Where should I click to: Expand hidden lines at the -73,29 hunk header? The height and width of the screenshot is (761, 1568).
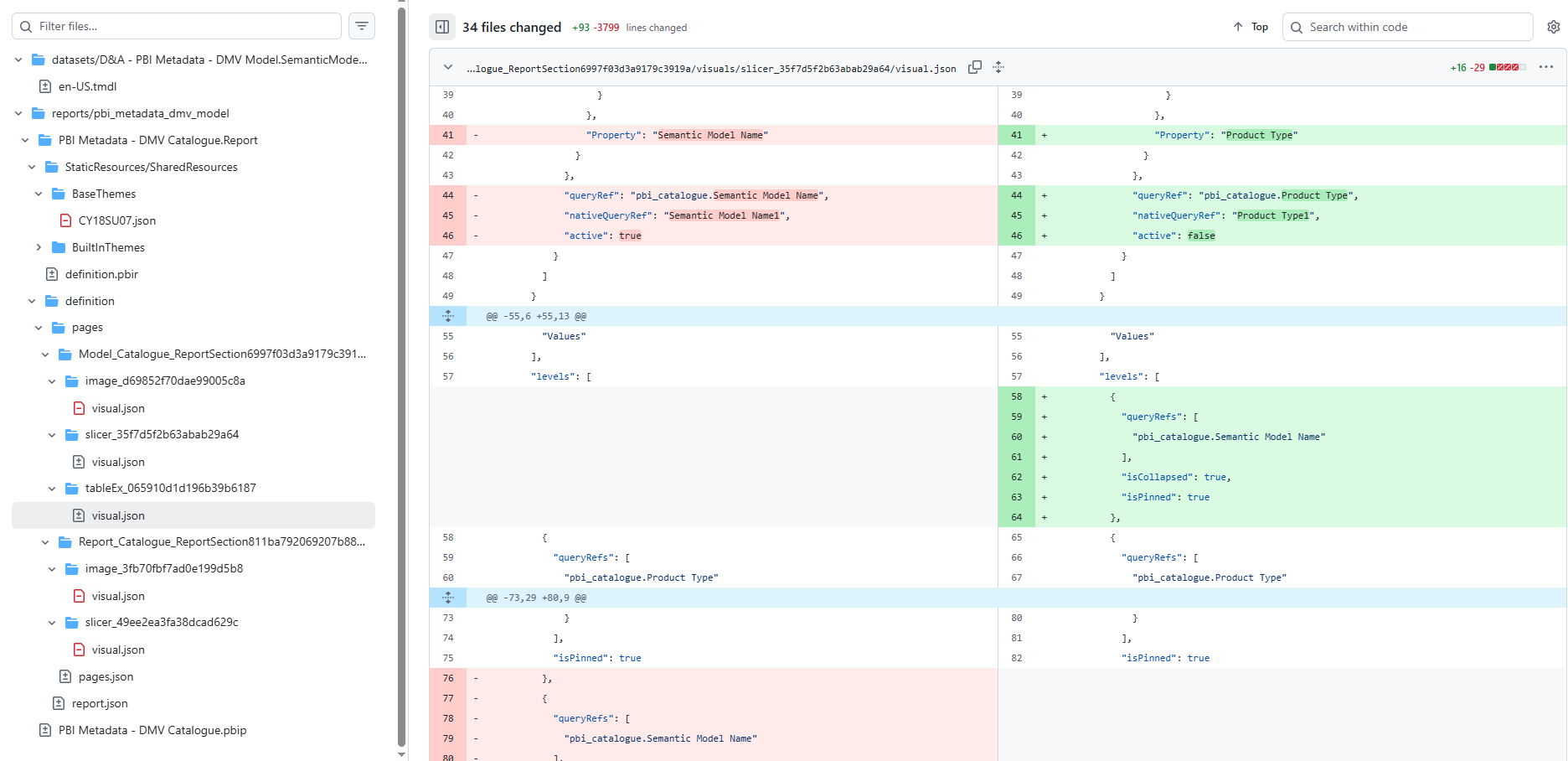[x=448, y=598]
